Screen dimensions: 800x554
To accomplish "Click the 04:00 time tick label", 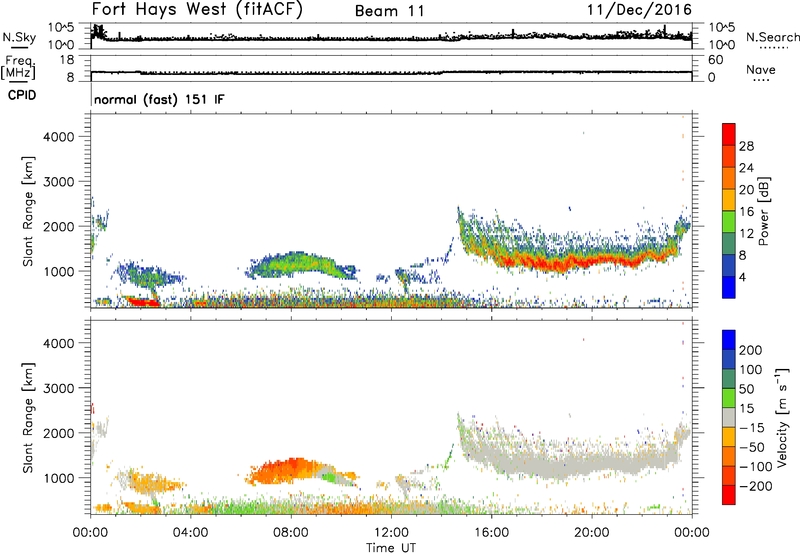I will [190, 533].
